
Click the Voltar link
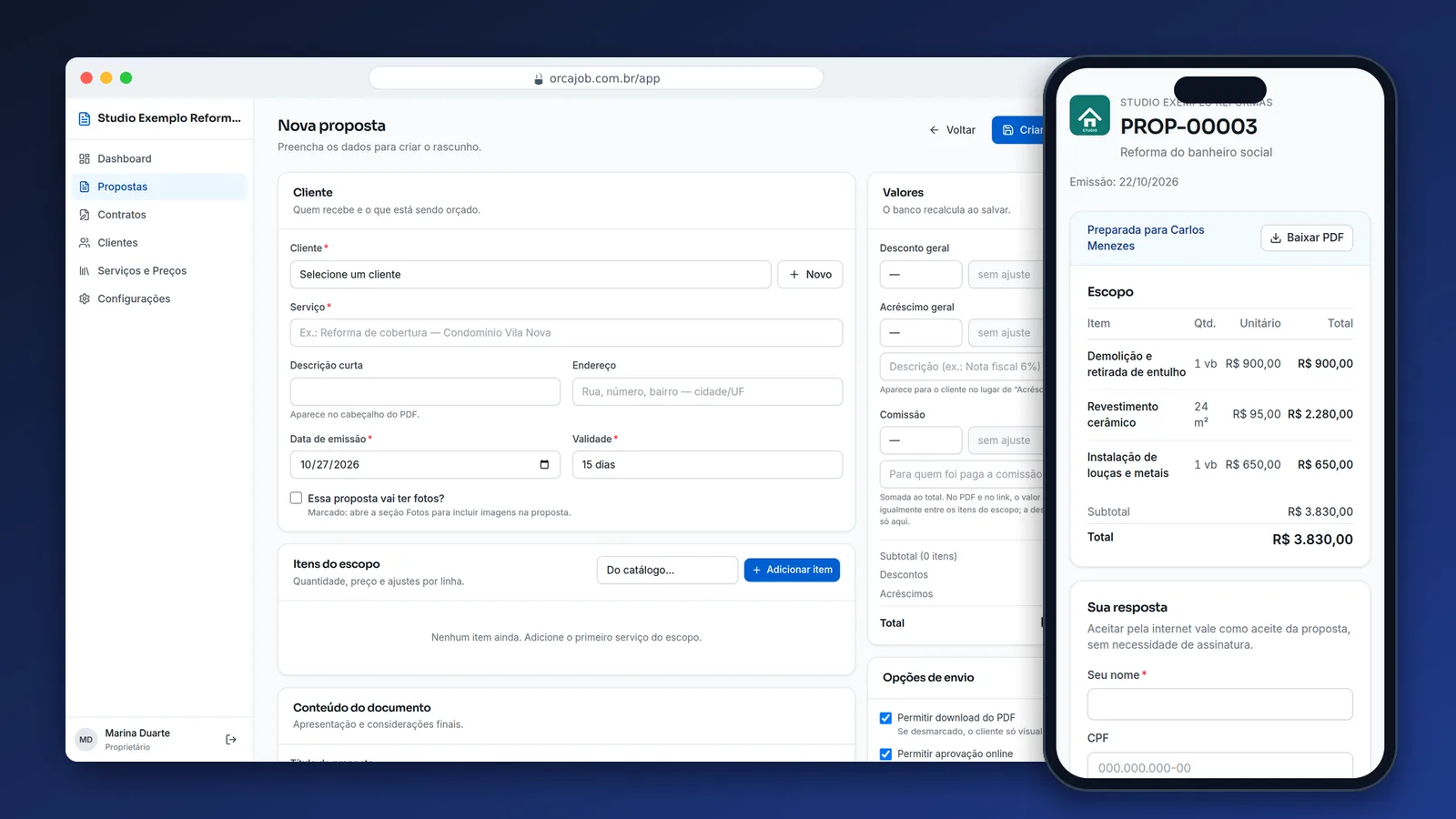click(x=952, y=130)
